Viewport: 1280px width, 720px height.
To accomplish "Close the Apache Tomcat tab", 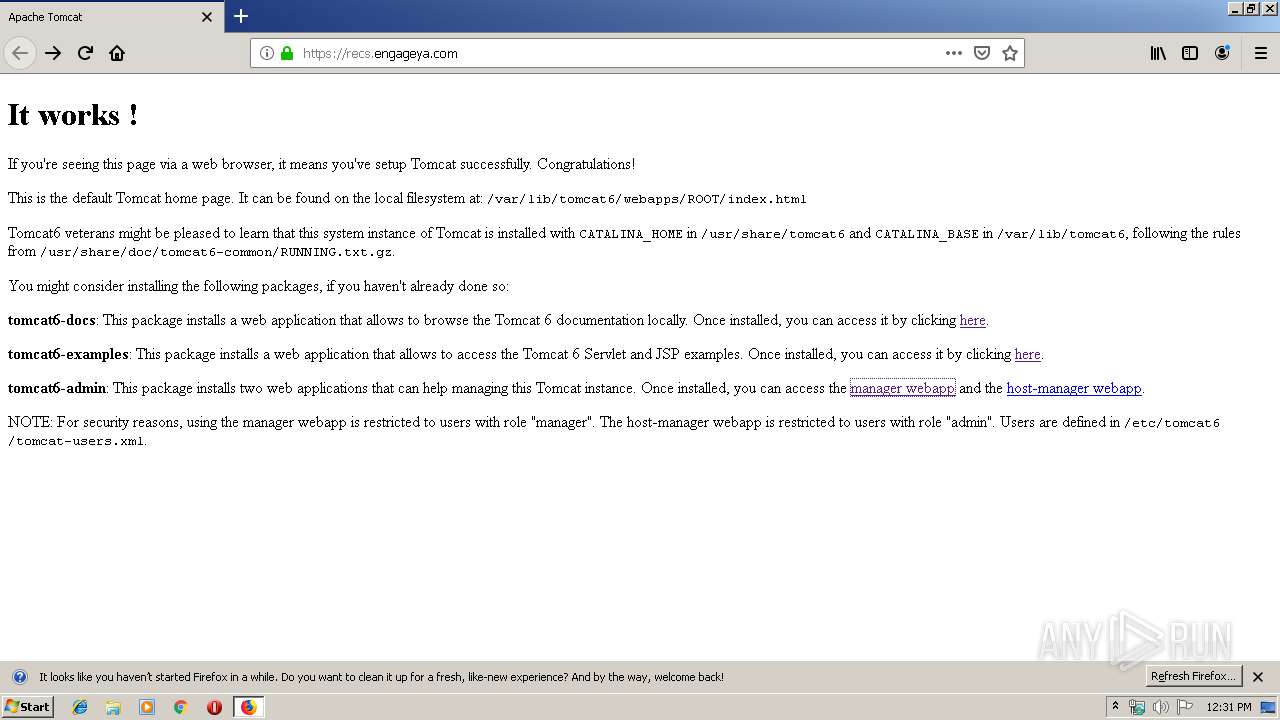I will coord(207,17).
